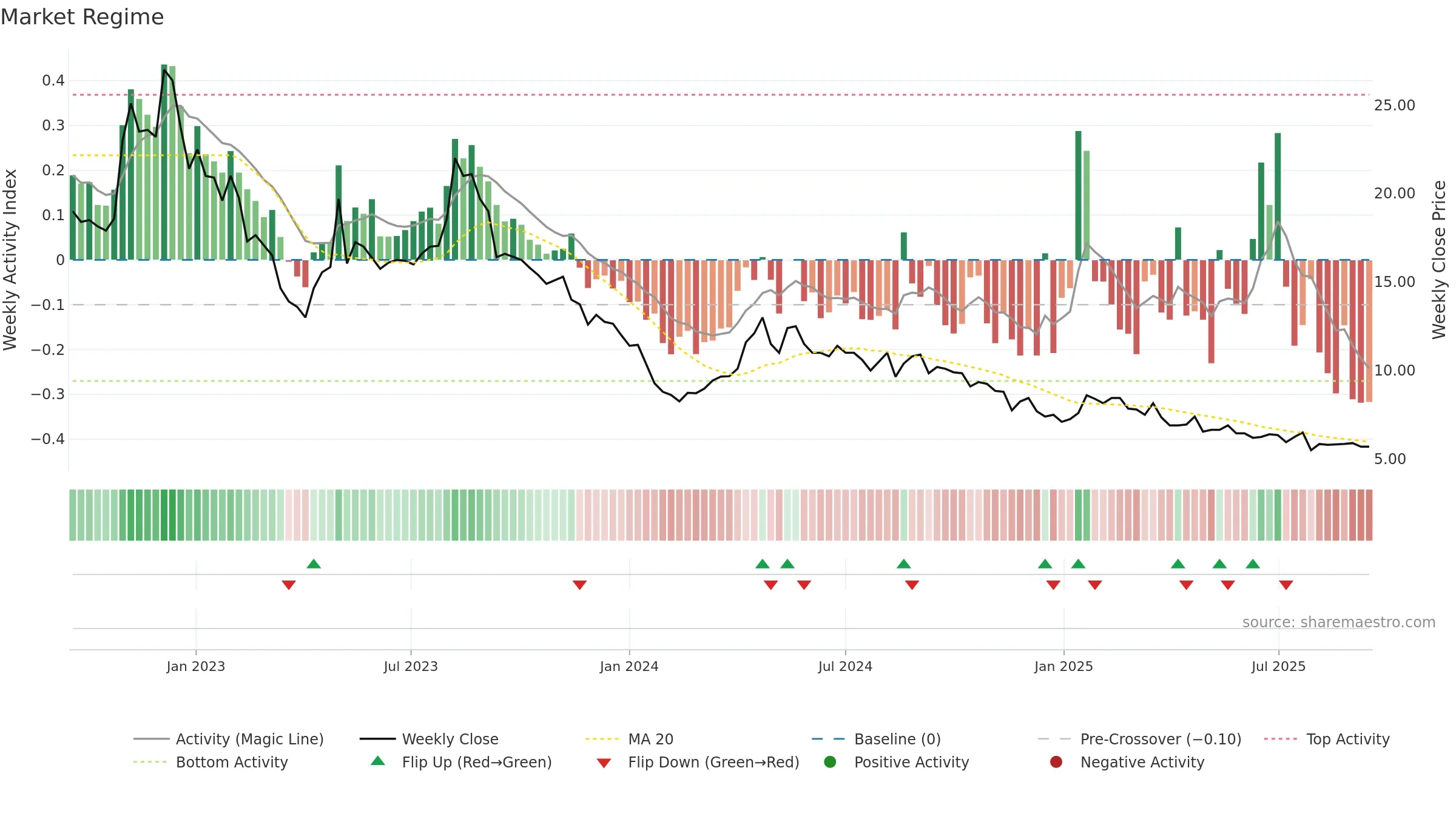Image resolution: width=1456 pixels, height=819 pixels.
Task: Toggle the Activity (Magic Line) legend entry
Action: coord(229,739)
